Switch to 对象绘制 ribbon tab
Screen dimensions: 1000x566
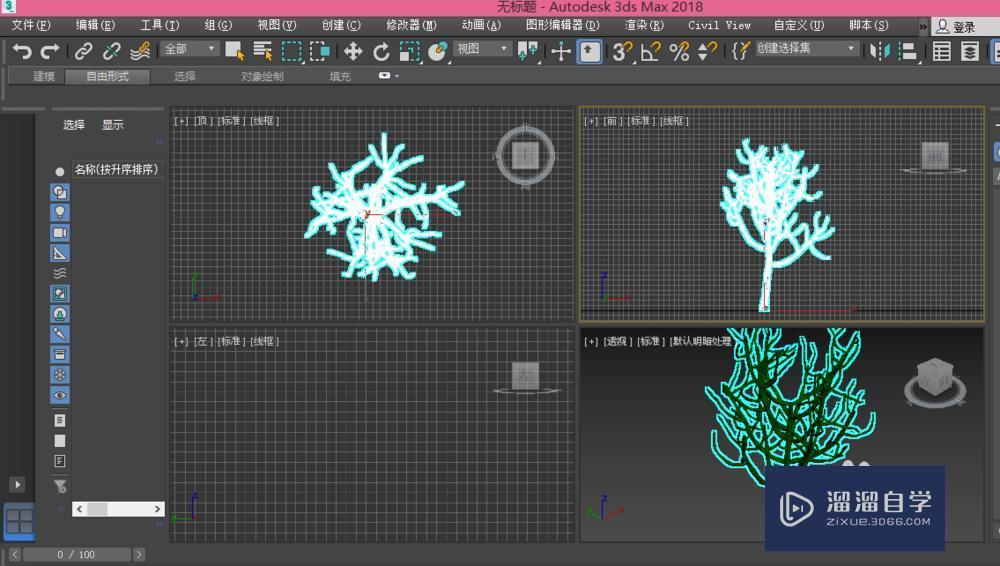pyautogui.click(x=262, y=77)
